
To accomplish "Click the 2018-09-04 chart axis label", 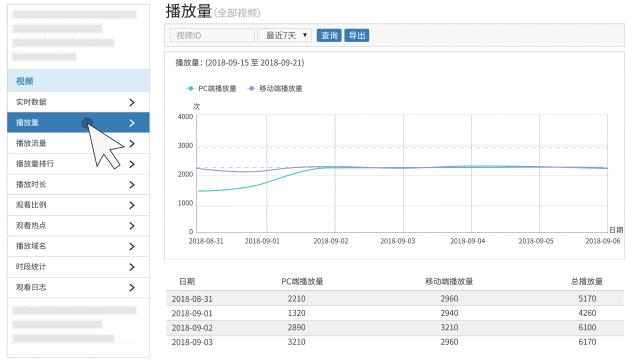I will click(467, 241).
